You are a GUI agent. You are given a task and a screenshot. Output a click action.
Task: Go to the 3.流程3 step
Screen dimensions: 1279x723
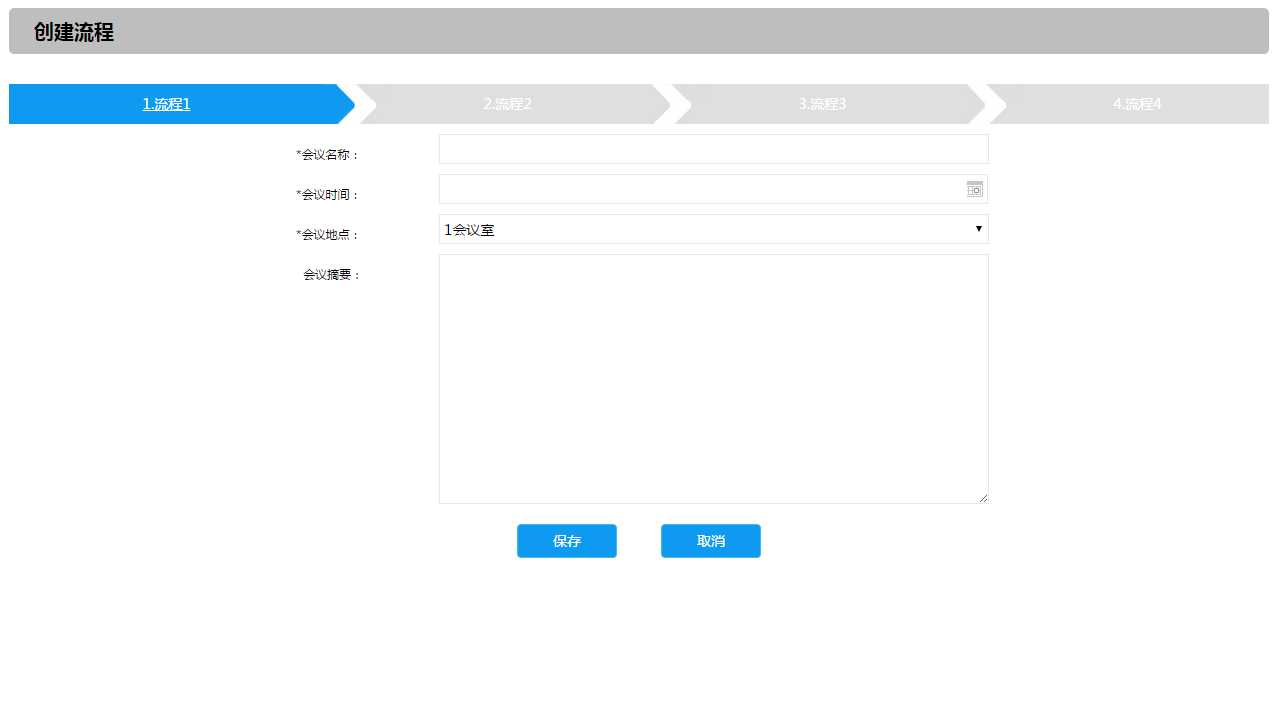(x=822, y=104)
